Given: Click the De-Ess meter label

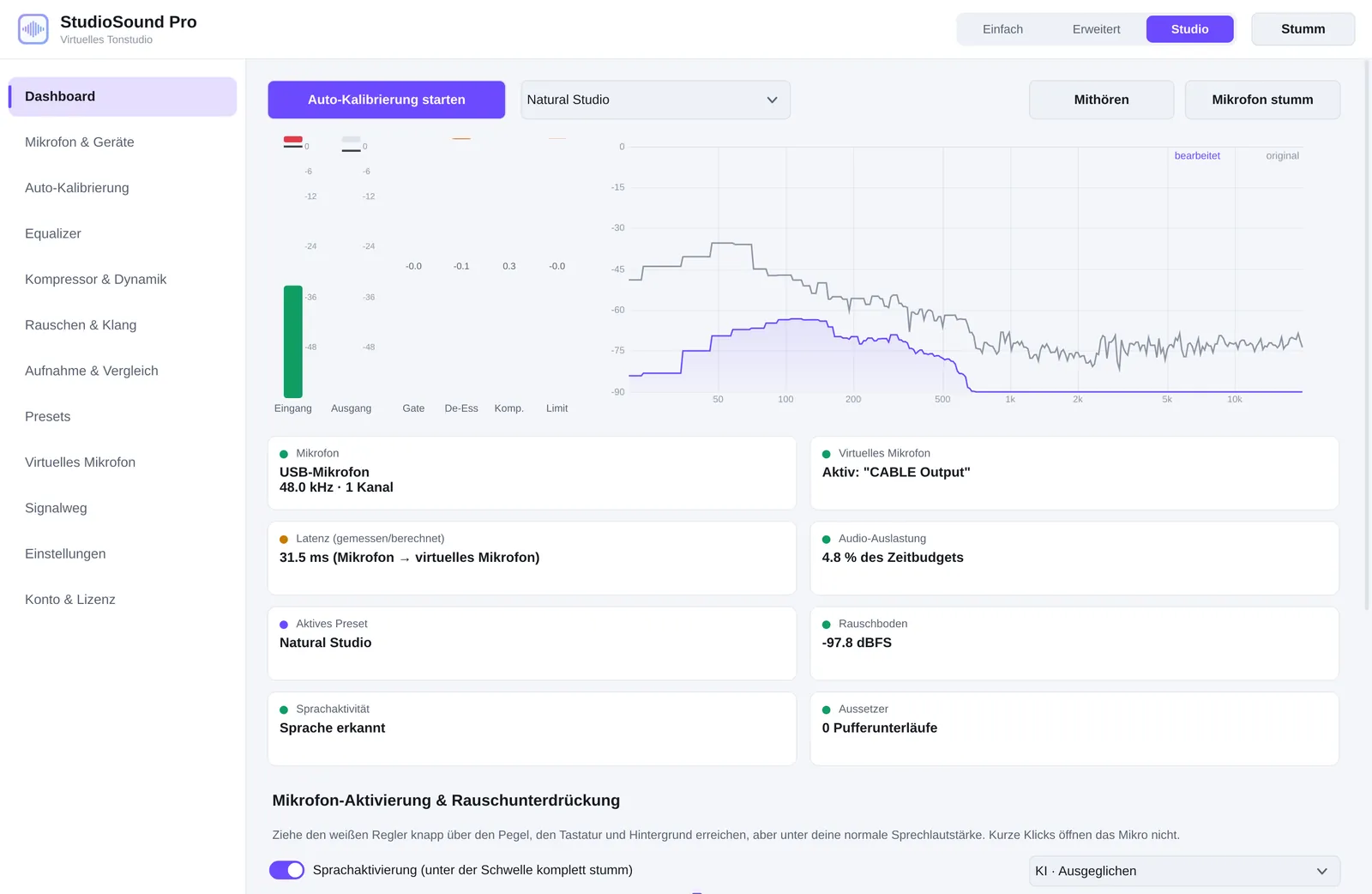Looking at the screenshot, I should coord(461,408).
